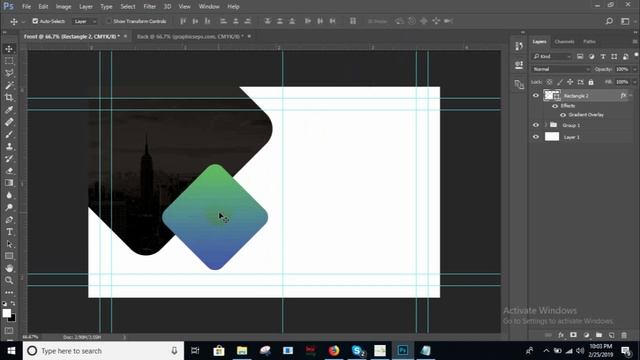Select the History Brush tool
This screenshot has width=640, height=360.
(x=9, y=159)
